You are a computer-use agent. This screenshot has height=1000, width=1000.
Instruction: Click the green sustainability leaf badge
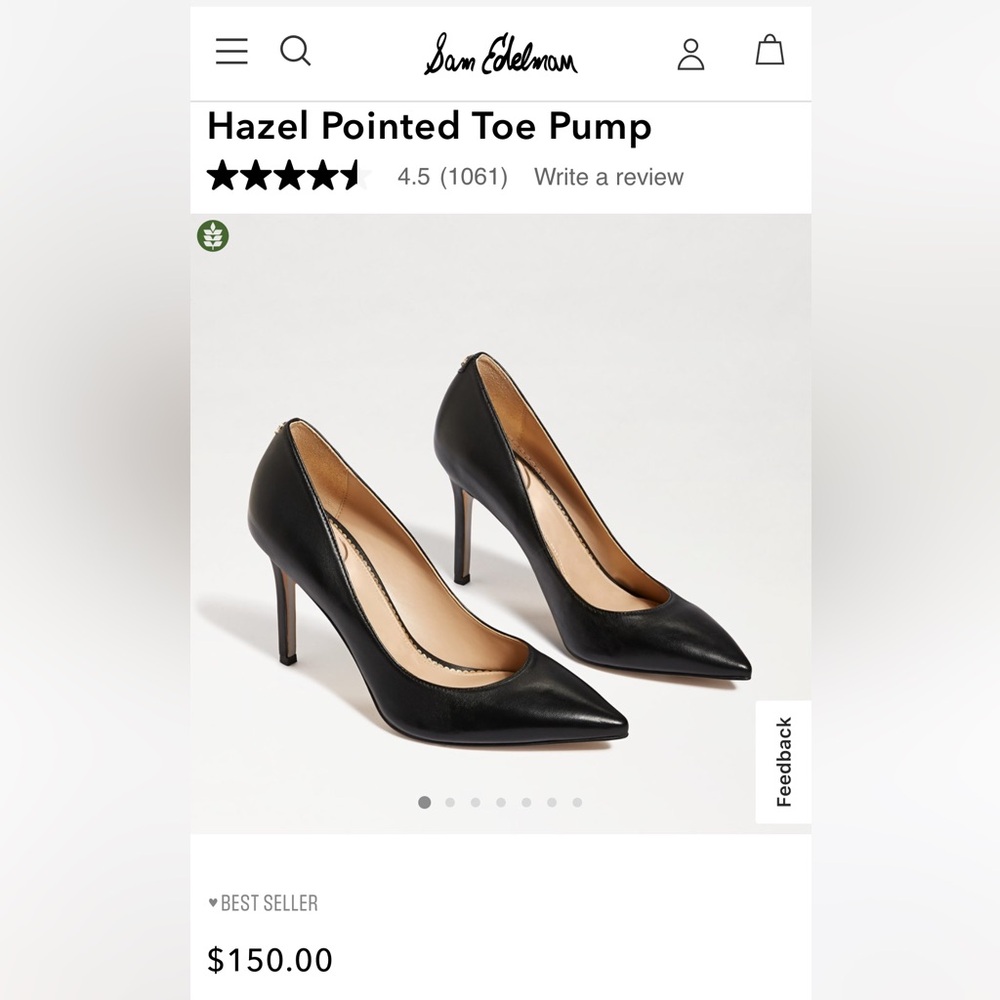(212, 238)
